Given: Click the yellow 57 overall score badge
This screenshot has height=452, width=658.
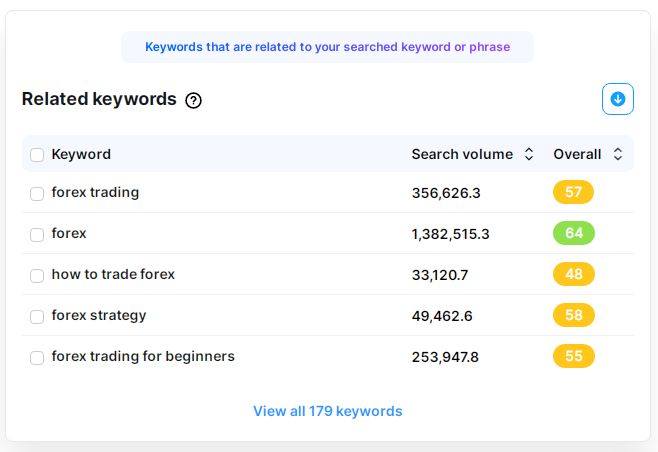Looking at the screenshot, I should coord(573,192).
